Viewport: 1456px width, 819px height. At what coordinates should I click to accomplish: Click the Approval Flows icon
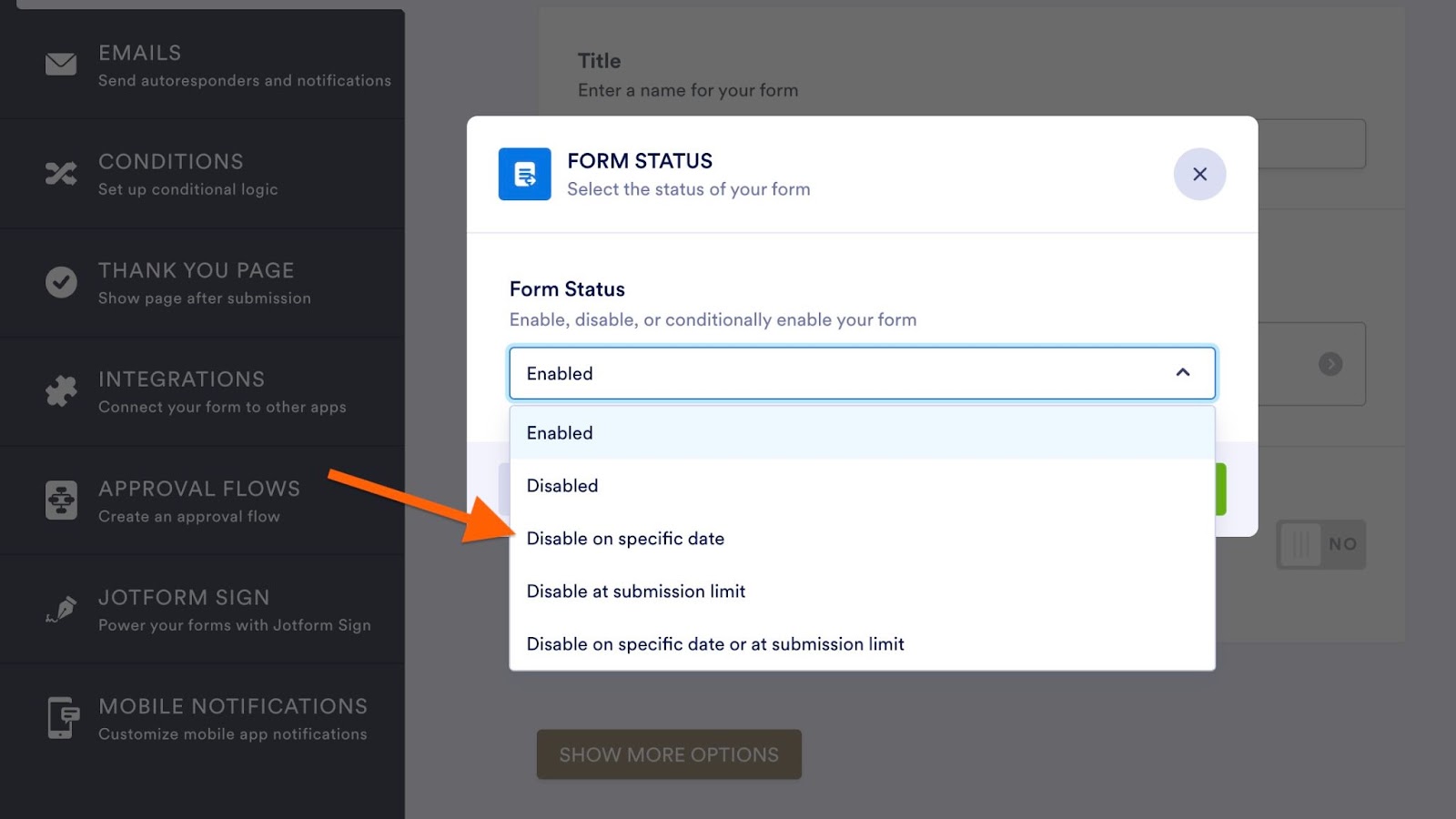click(61, 500)
